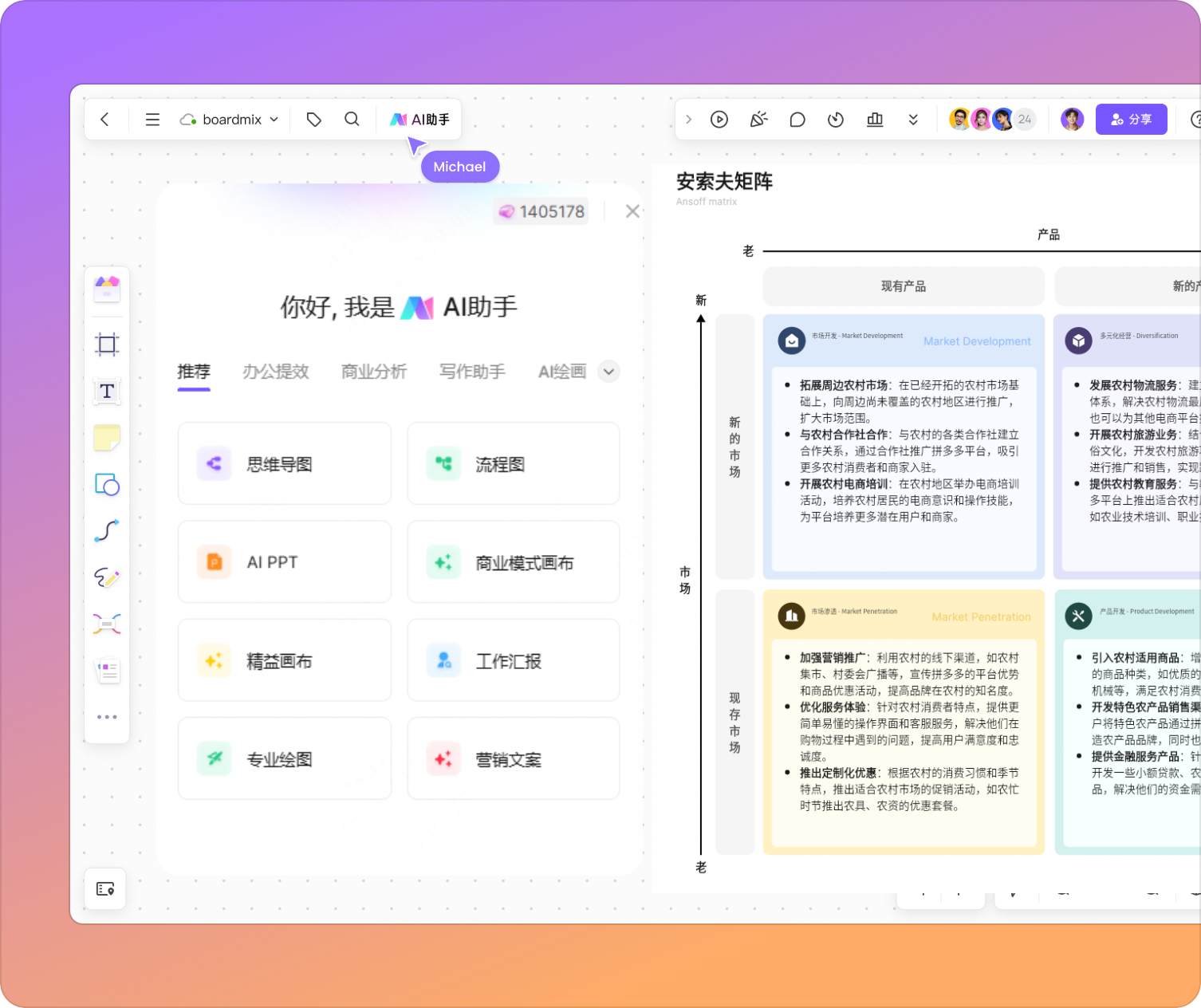
Task: Click the Product Development card icon
Action: [1078, 616]
